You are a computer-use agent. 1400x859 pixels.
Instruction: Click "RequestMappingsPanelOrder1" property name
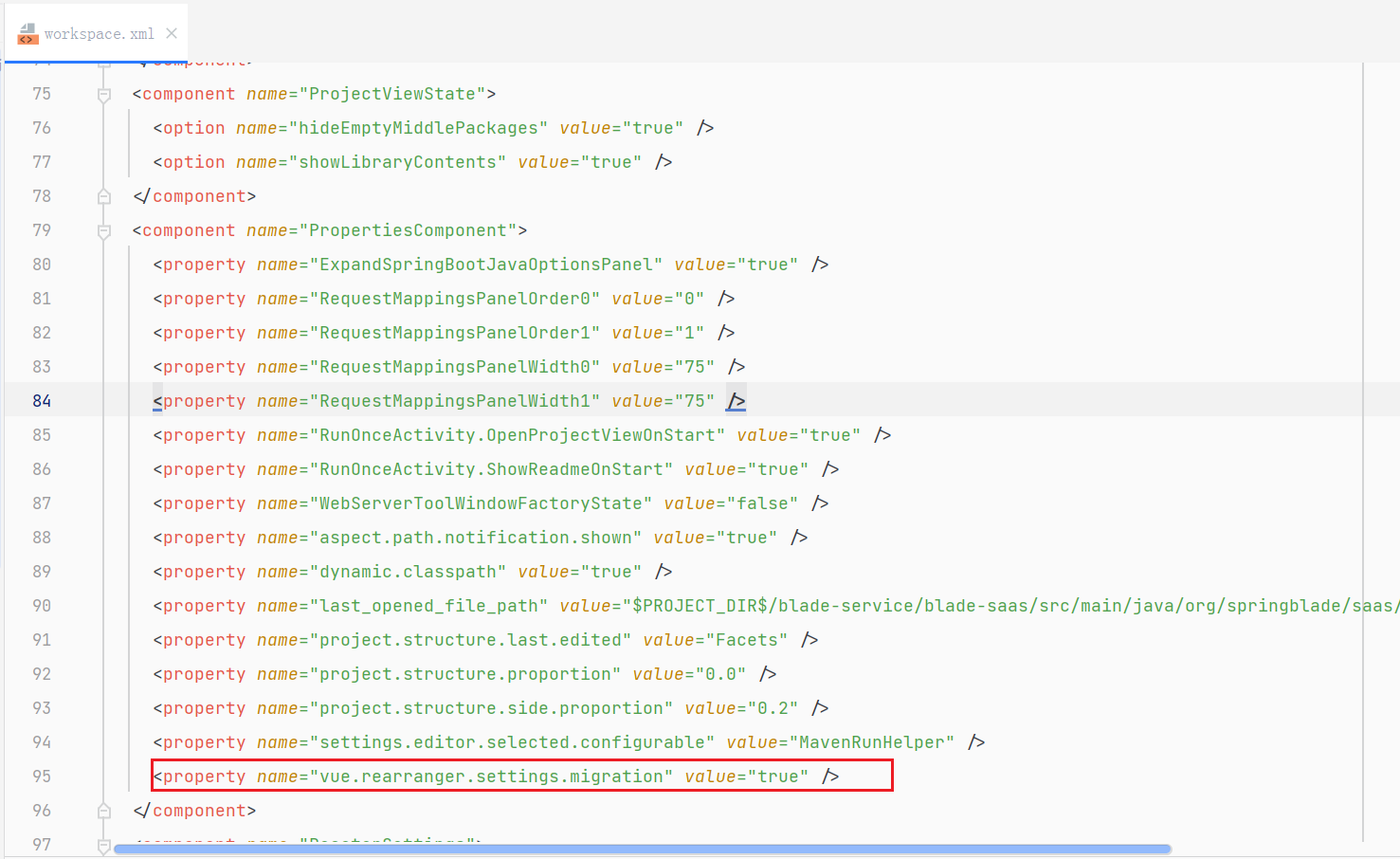(x=455, y=333)
